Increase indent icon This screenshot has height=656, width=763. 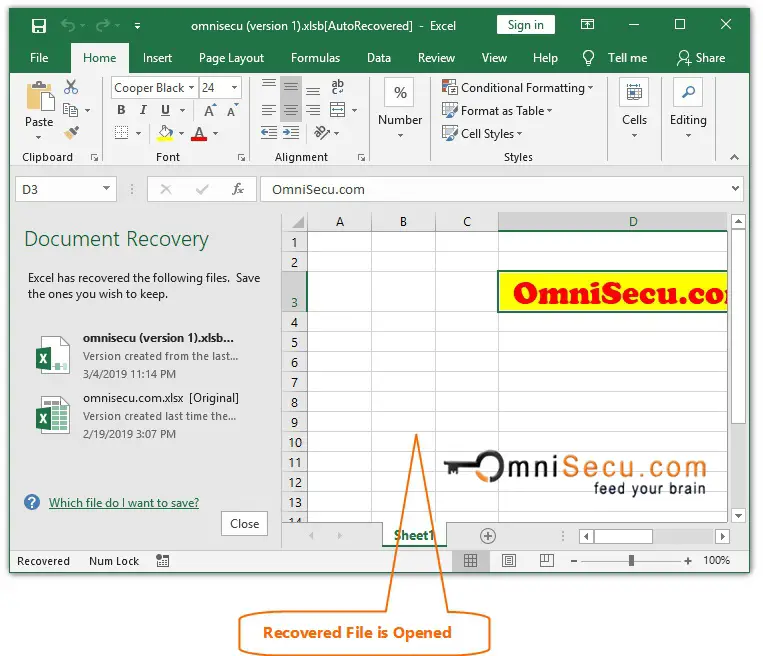coord(291,132)
